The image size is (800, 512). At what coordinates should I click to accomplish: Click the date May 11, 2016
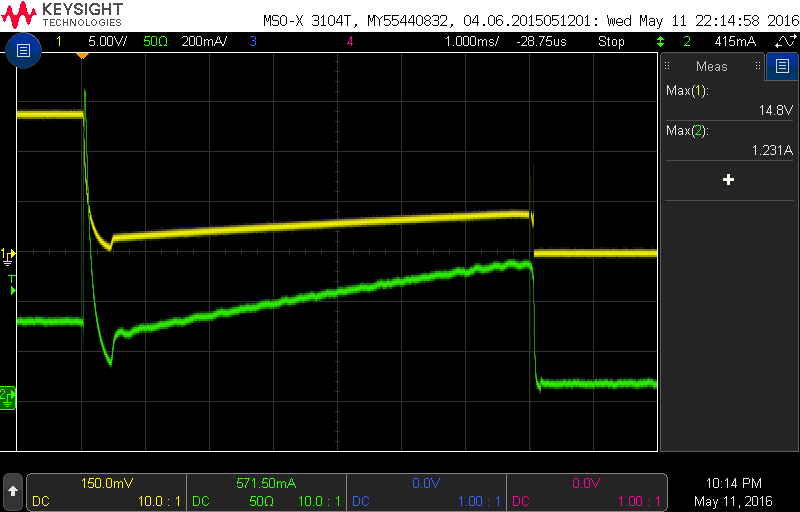tap(733, 501)
